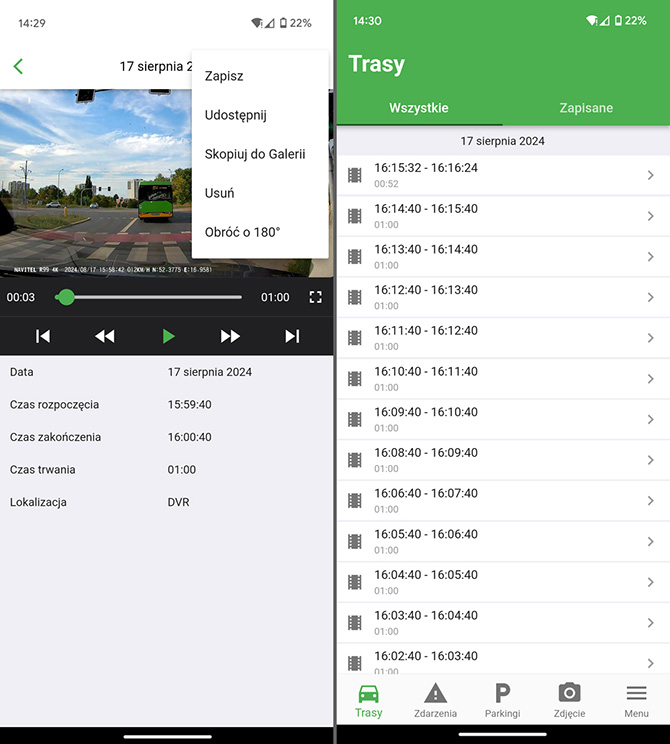Open chevron for 16:06:40 - 16:07:40 clip
670x744 pixels.
point(651,501)
